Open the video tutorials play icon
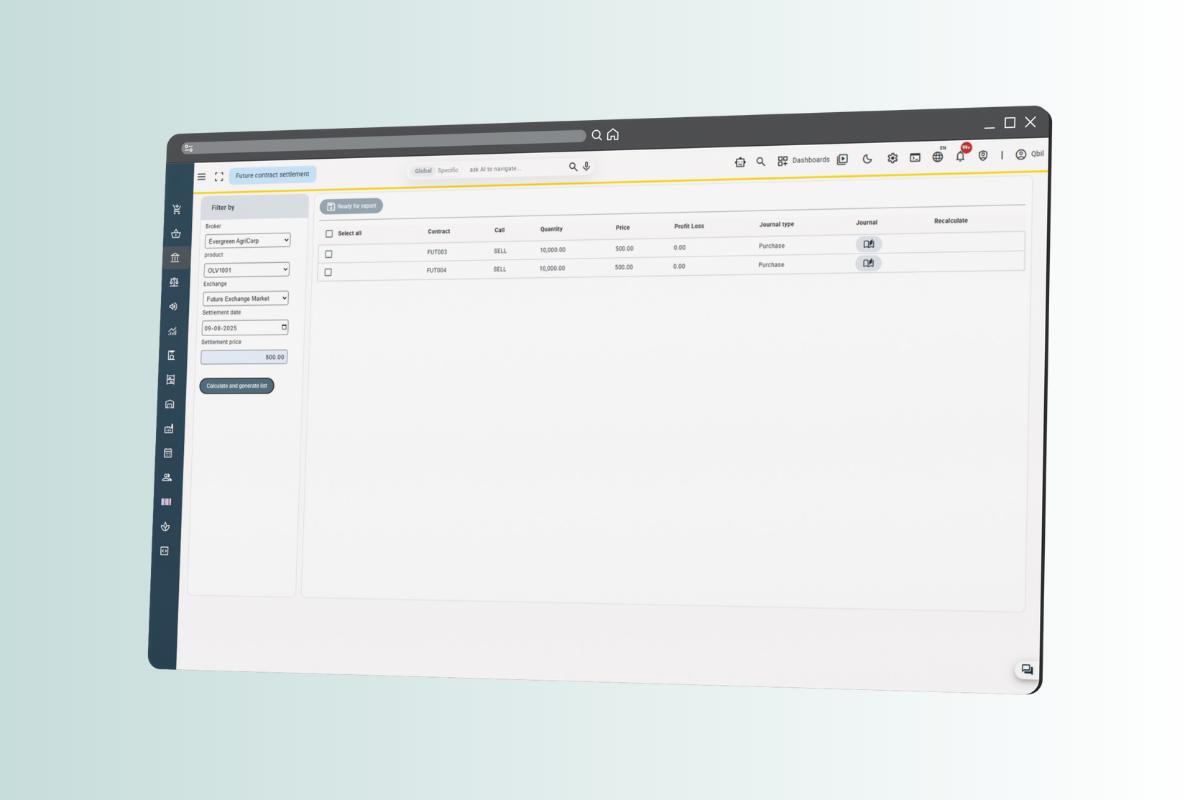This screenshot has height=800, width=1200. (x=842, y=159)
